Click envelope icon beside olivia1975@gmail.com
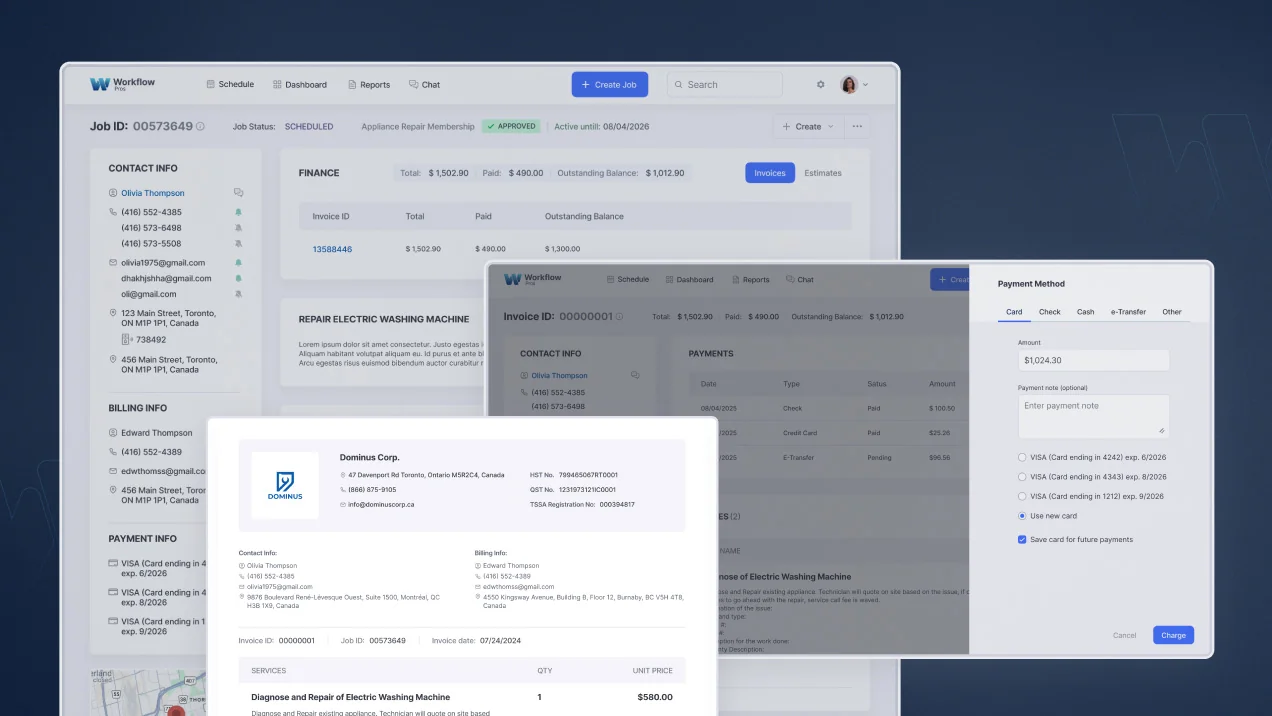Image resolution: width=1272 pixels, height=716 pixels. click(x=113, y=263)
